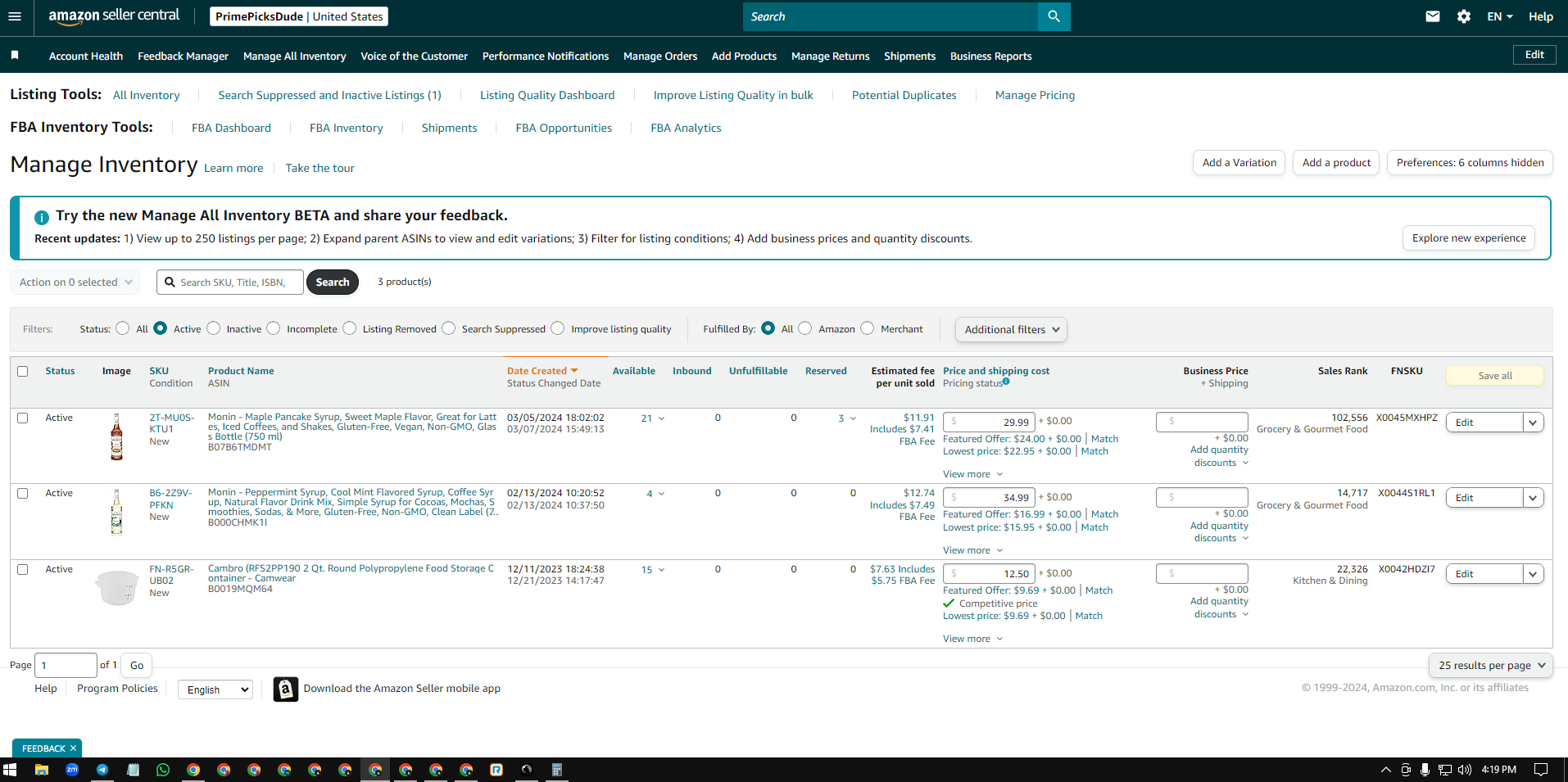Screen dimensions: 1568x782
Task: Click the Amazon Seller mobile app icon
Action: [285, 689]
